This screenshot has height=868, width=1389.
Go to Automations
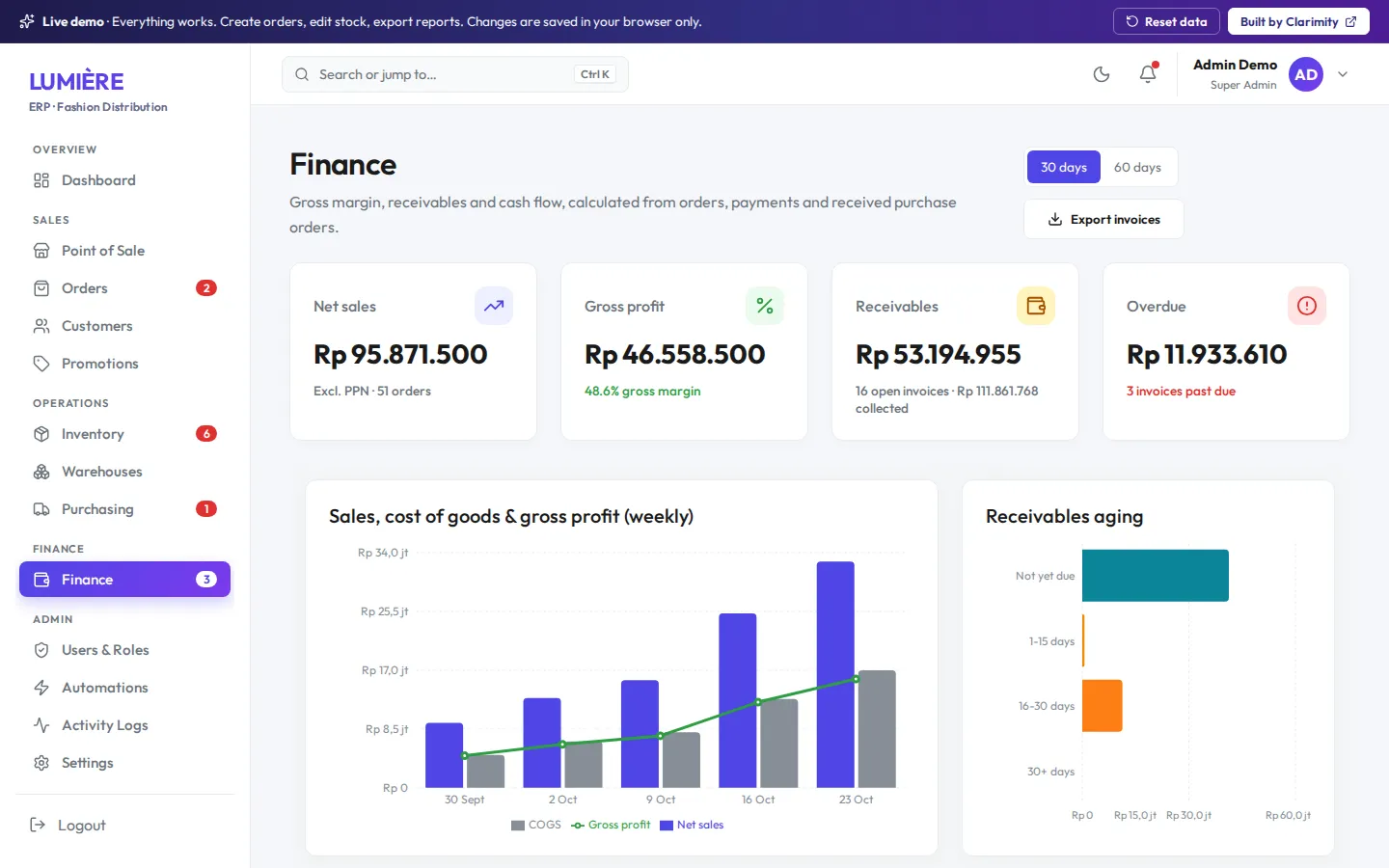(124, 688)
